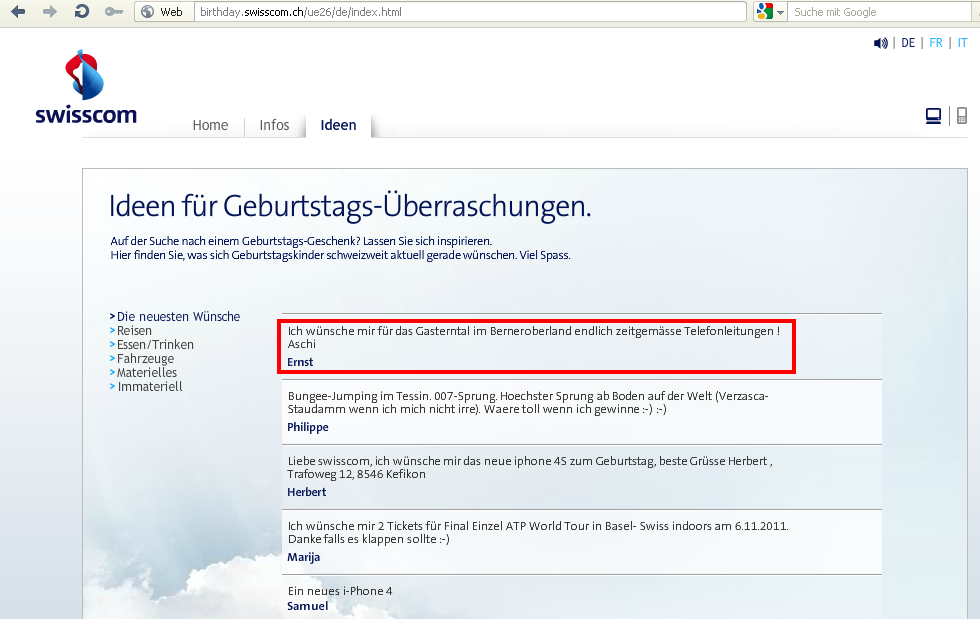This screenshot has width=980, height=619.
Task: Click the name Philippe
Action: [308, 427]
